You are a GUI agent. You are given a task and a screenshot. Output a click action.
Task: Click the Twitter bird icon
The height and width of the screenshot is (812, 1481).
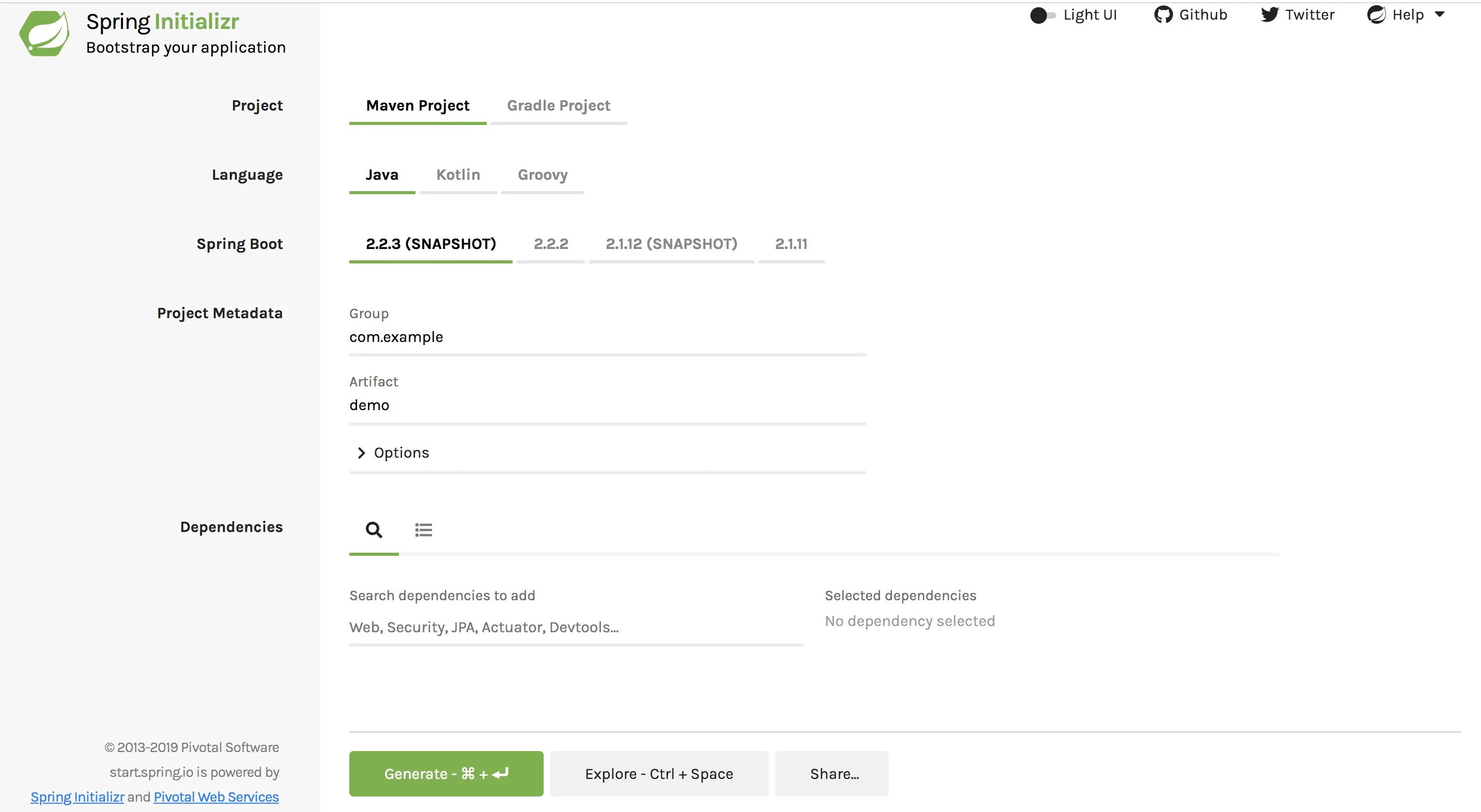(x=1270, y=15)
